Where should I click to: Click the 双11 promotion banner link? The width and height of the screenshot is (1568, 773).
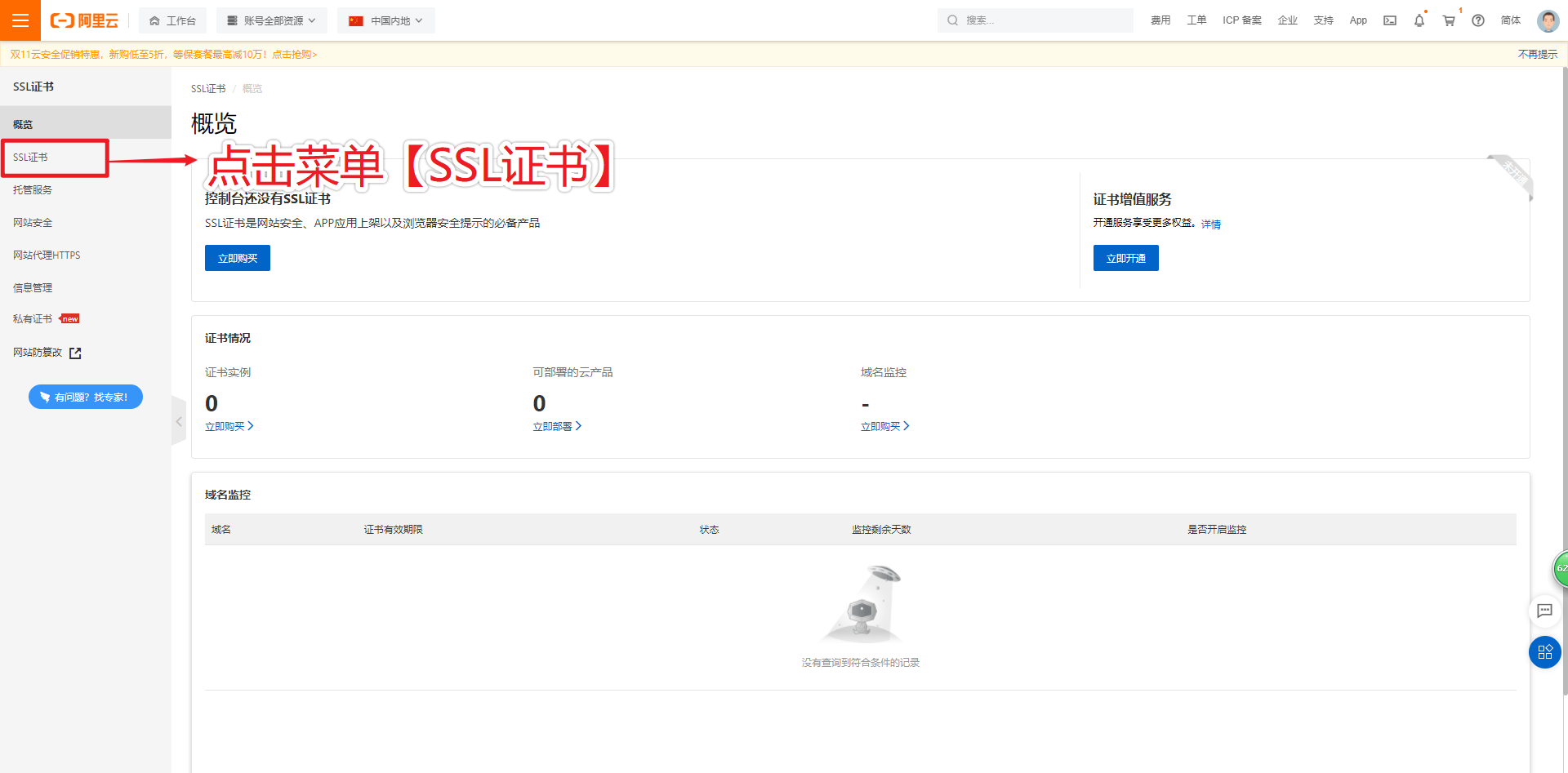pos(163,54)
